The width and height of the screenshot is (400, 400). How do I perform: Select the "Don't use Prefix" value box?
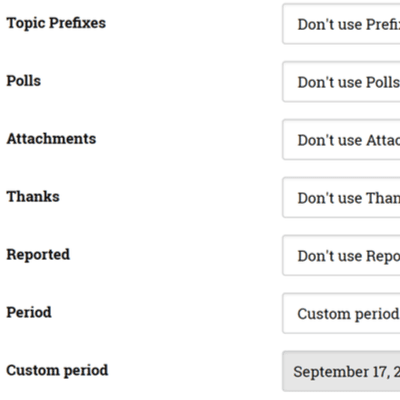pos(341,24)
